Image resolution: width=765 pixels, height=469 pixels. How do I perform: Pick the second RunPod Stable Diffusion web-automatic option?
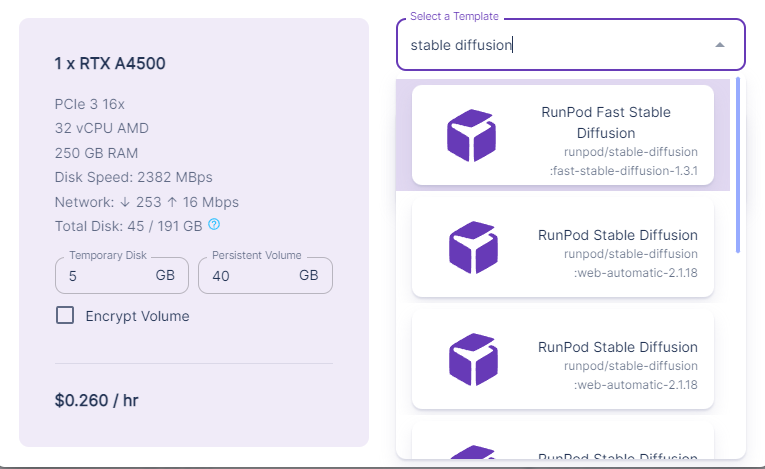(617, 348)
